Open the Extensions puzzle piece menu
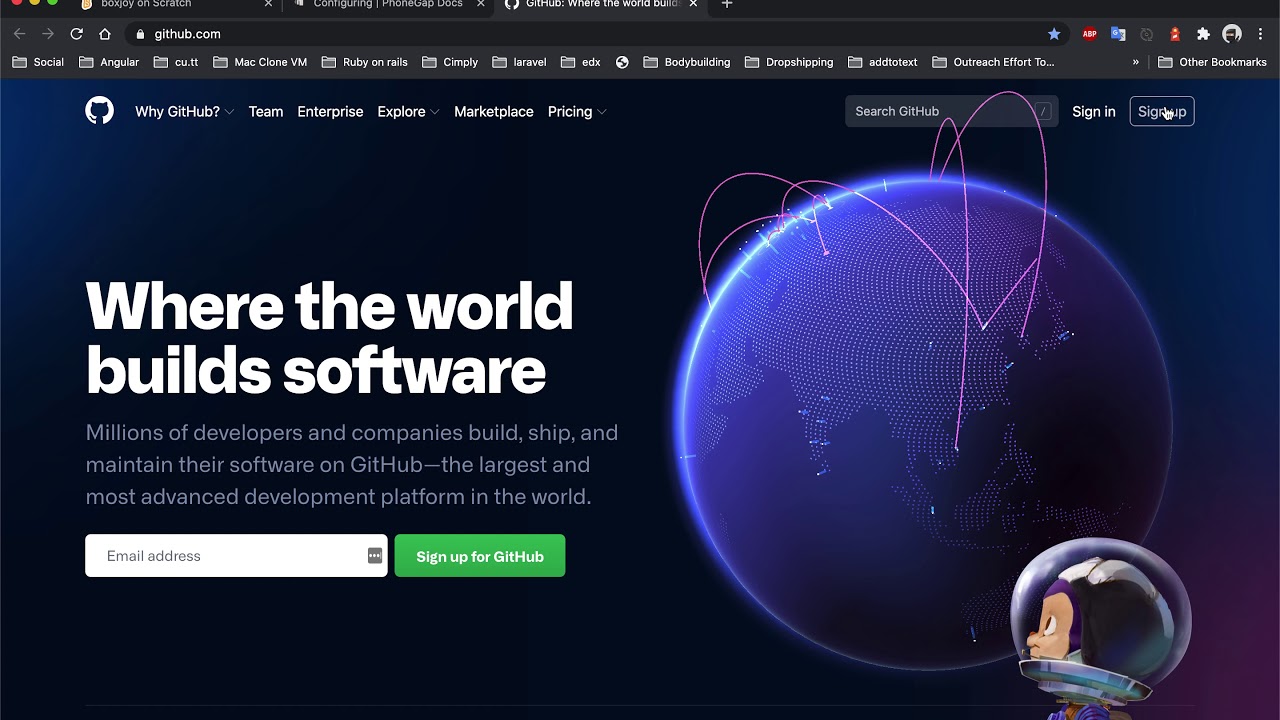Image resolution: width=1280 pixels, height=720 pixels. pyautogui.click(x=1203, y=34)
